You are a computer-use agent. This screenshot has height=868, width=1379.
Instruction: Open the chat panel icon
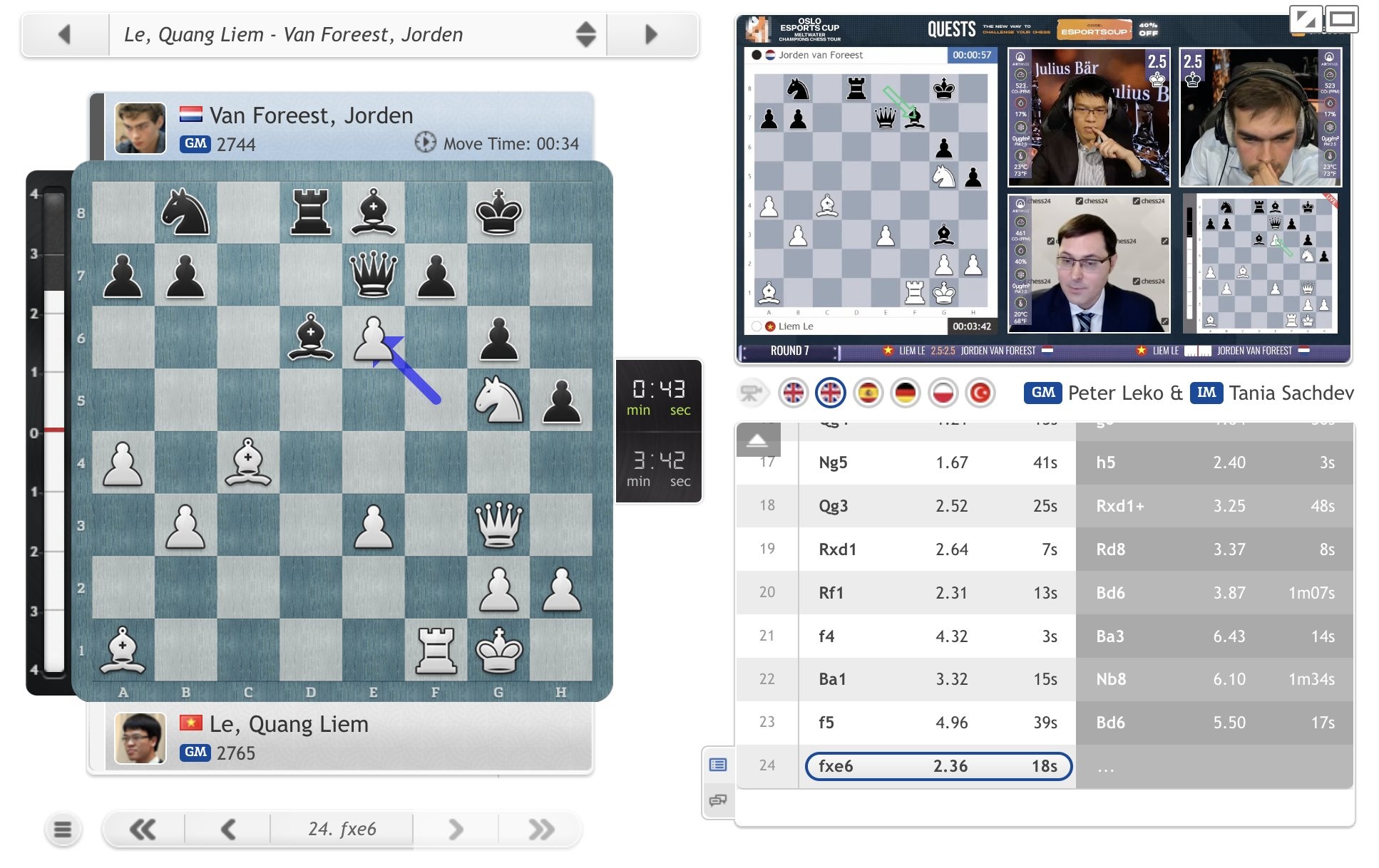coord(718,800)
